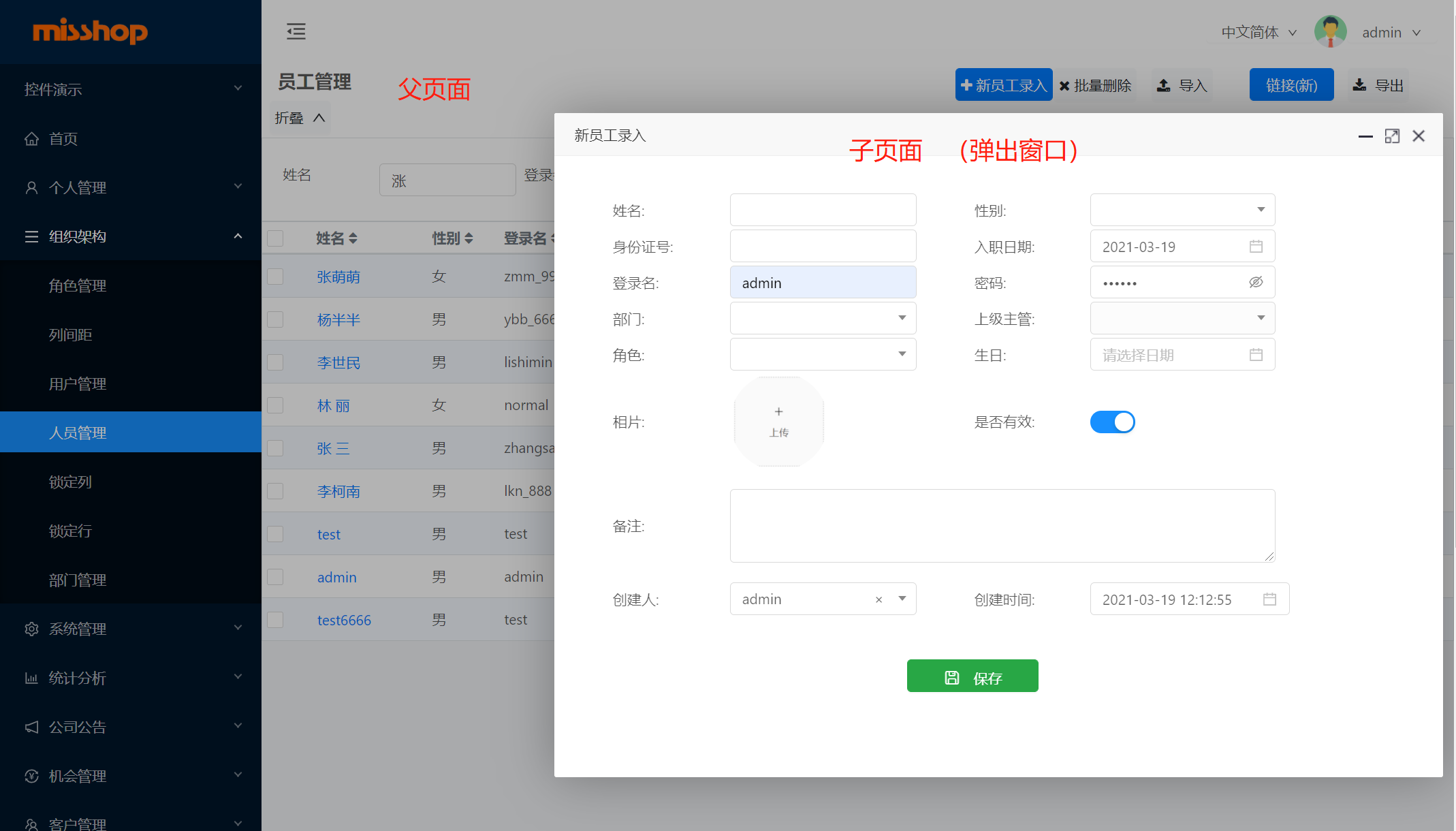Maximize the new employee dialog

pos(1392,136)
